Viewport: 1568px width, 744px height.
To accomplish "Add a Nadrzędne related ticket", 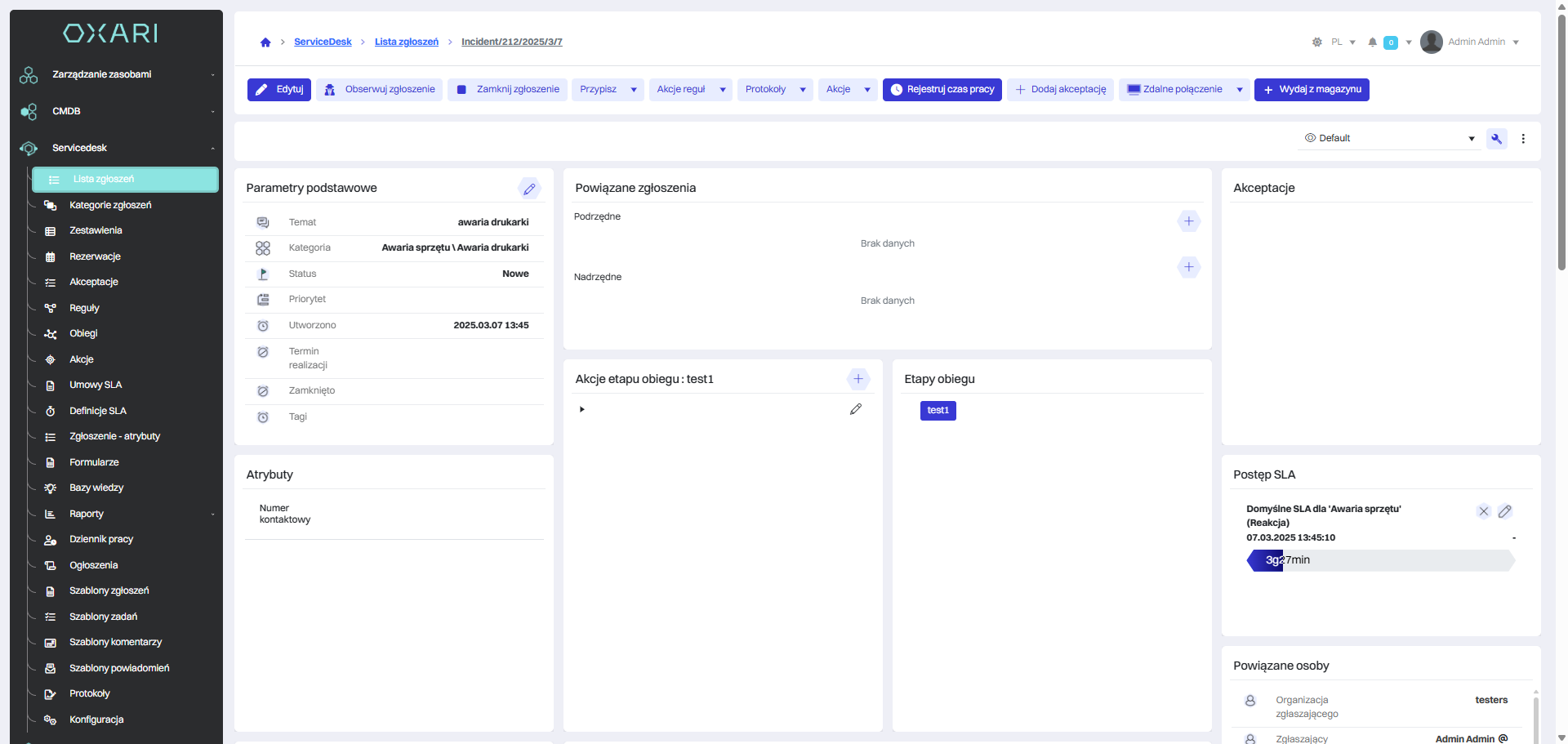I will [1188, 267].
